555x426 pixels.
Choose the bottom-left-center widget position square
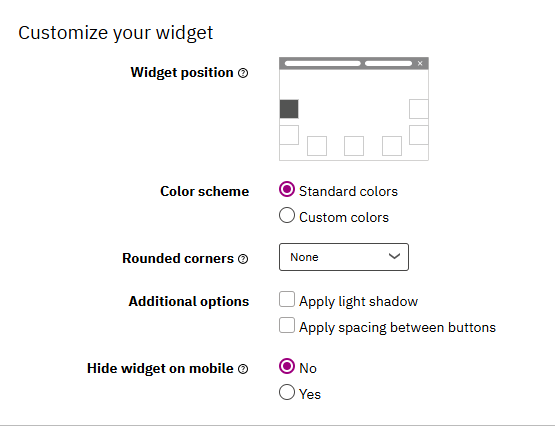[317, 146]
